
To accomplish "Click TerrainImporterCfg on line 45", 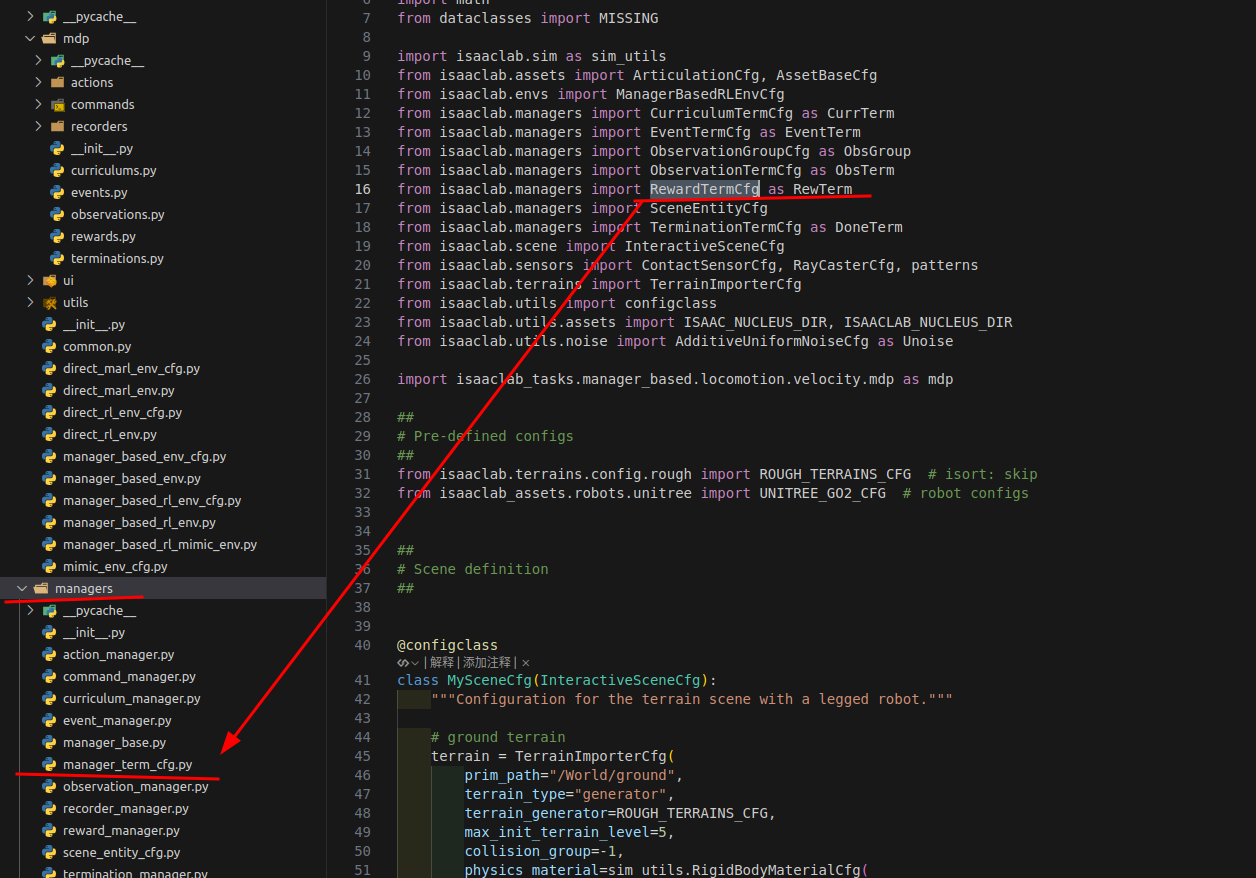I will coord(591,756).
